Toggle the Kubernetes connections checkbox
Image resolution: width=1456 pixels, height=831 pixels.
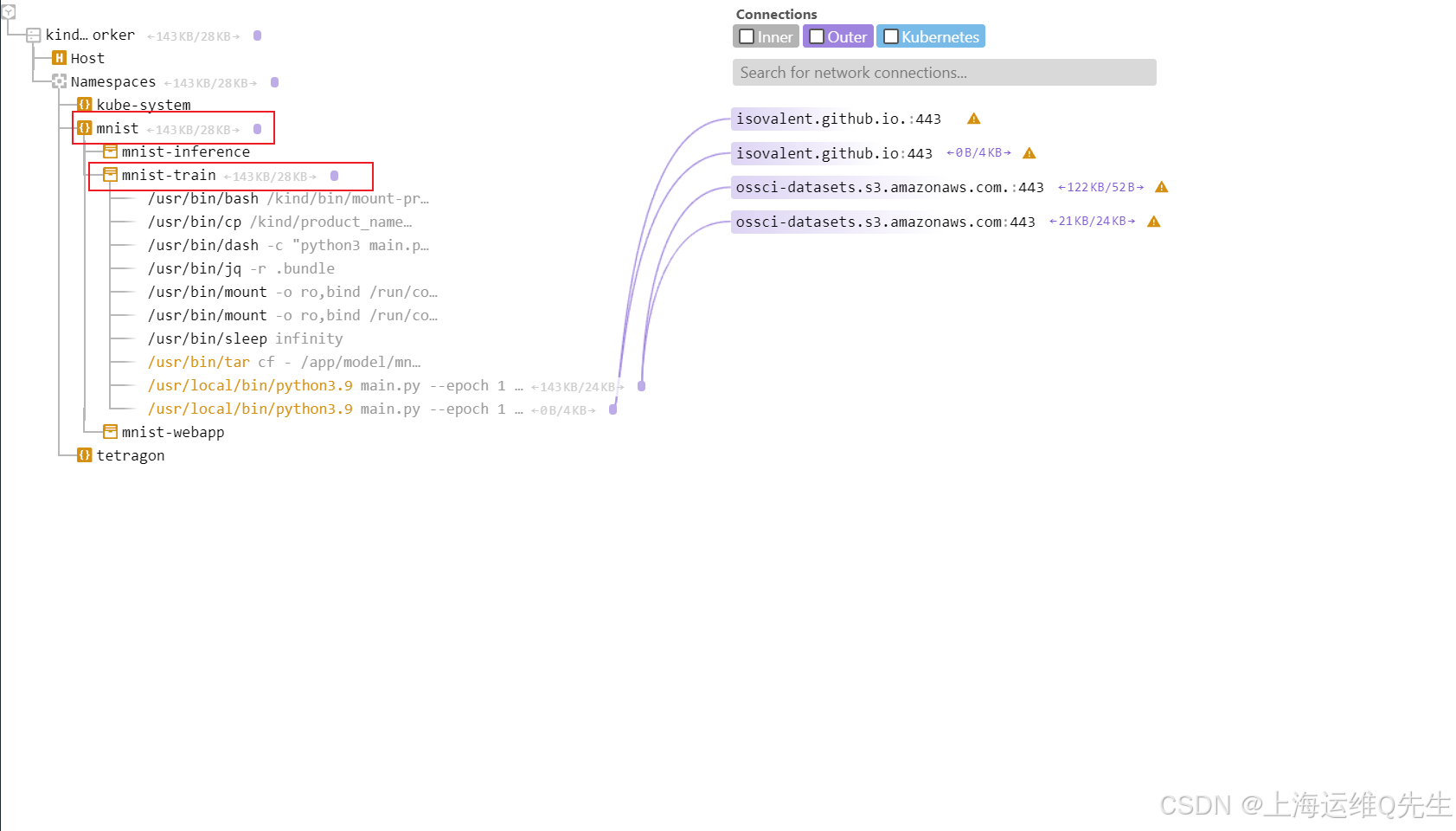pos(890,36)
